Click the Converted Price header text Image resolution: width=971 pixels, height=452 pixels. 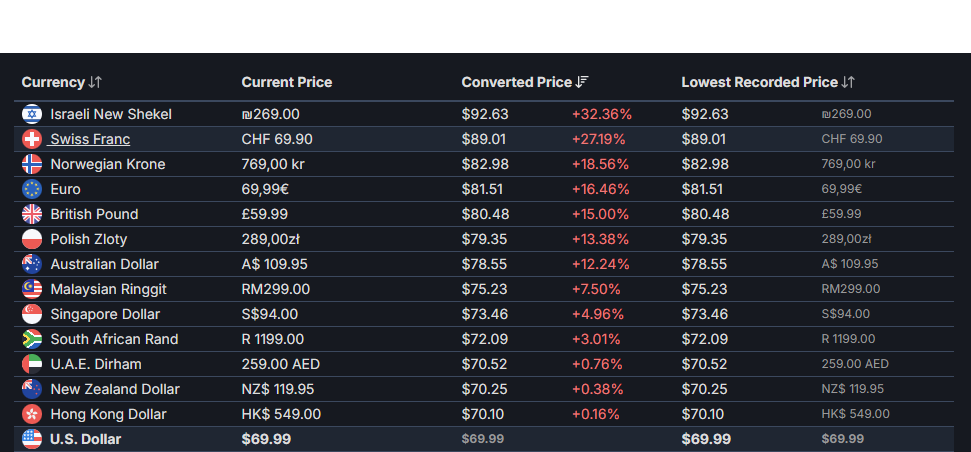pos(516,82)
